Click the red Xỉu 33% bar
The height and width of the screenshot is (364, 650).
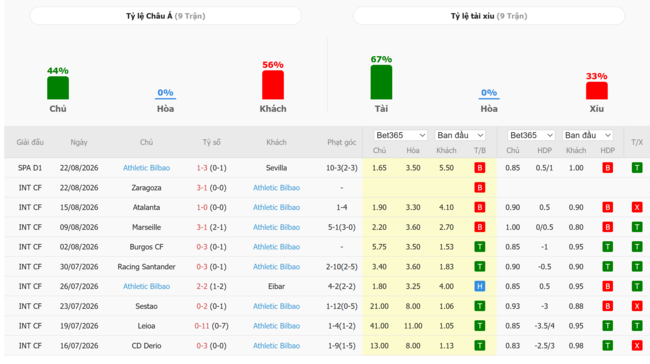coord(597,91)
